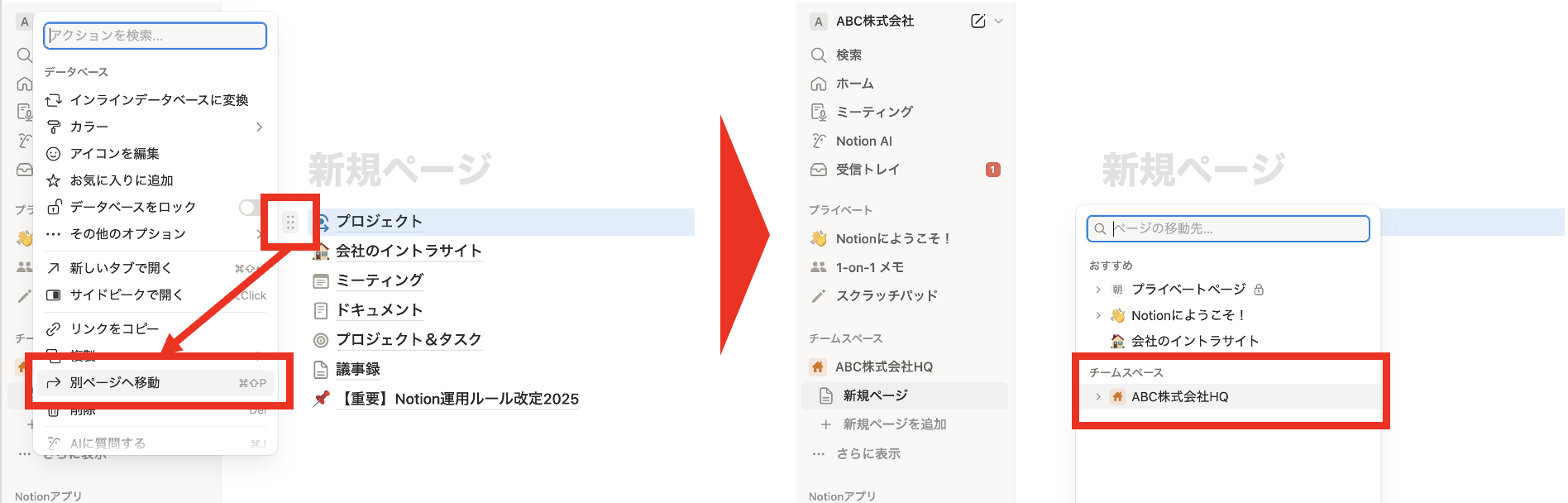Click the A workspace avatar beside ABC株式会社
This screenshot has width=1568, height=503.
pos(819,22)
